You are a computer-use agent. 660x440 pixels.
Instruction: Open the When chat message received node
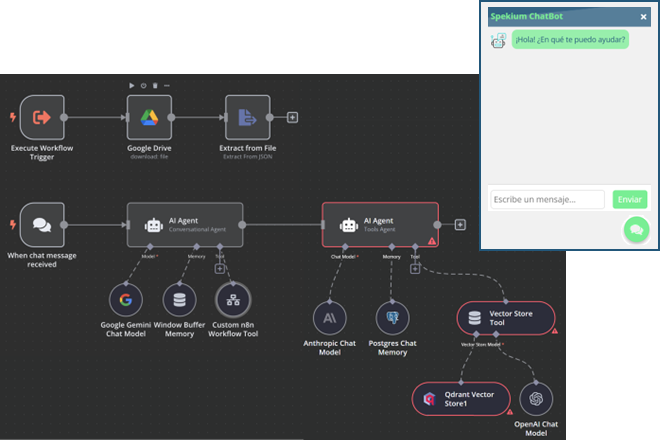pyautogui.click(x=42, y=225)
